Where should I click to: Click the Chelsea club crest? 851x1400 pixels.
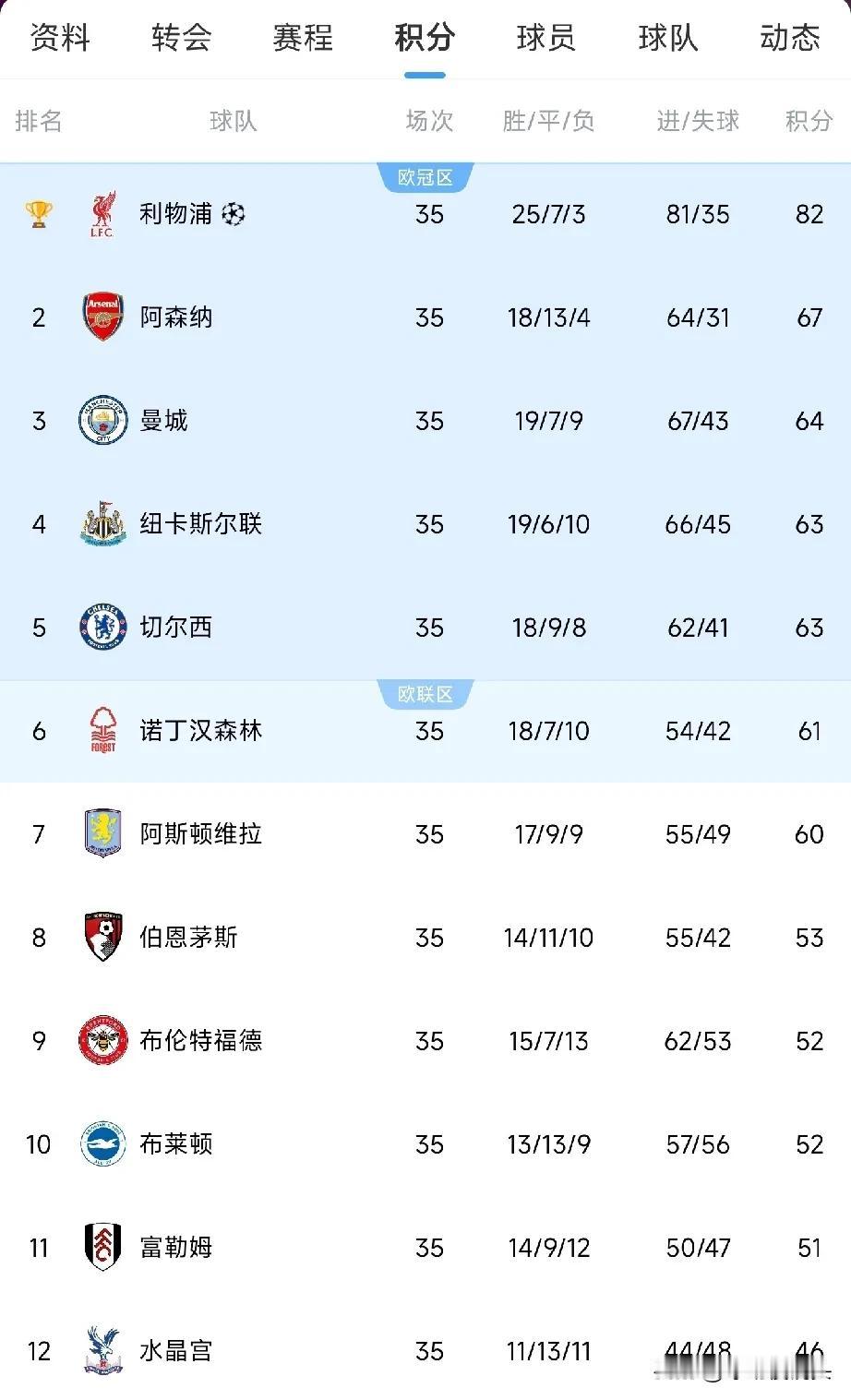pos(102,628)
